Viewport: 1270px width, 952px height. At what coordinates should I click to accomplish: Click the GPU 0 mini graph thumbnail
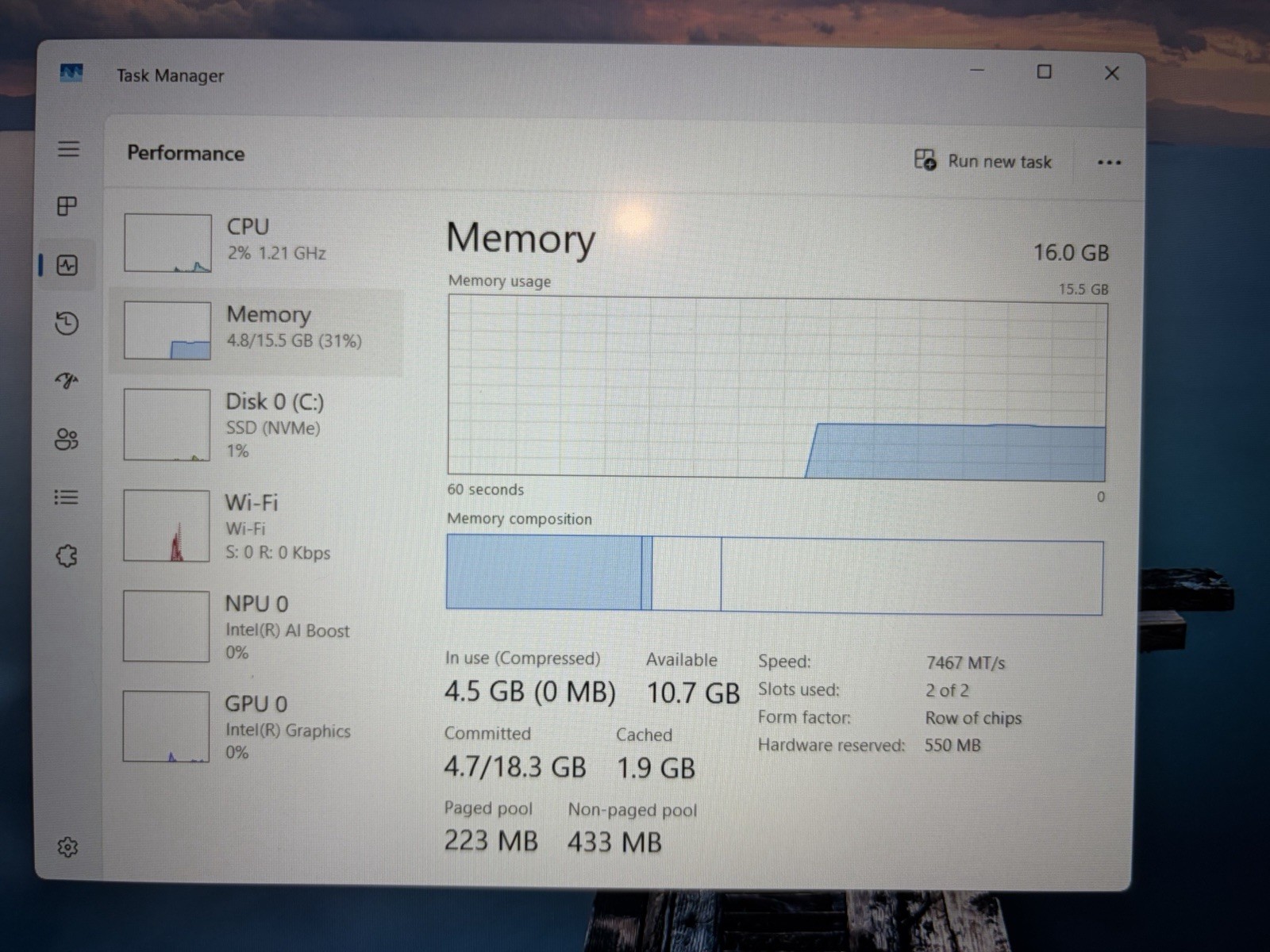[x=166, y=727]
